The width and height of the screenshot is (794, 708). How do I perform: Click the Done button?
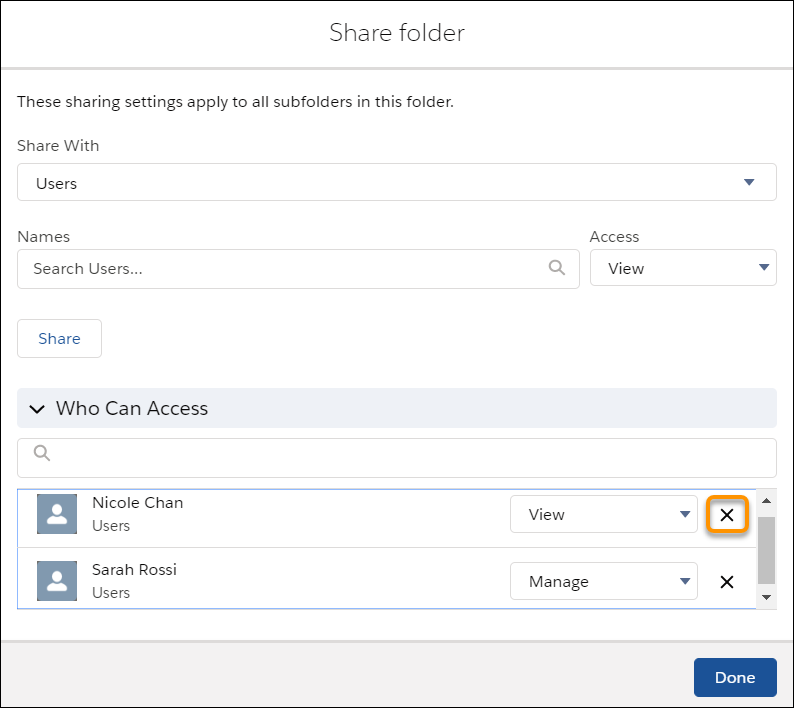point(735,677)
